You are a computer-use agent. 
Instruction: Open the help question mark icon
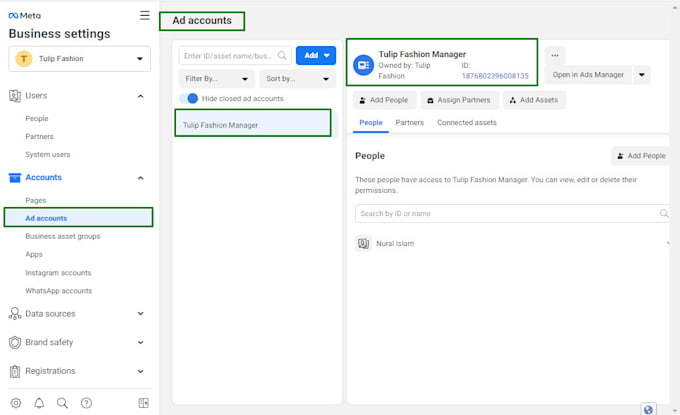(86, 403)
